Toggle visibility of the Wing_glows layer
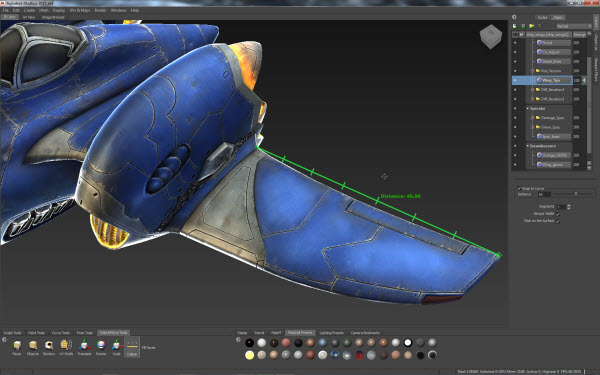The height and width of the screenshot is (375, 600). pos(515,165)
